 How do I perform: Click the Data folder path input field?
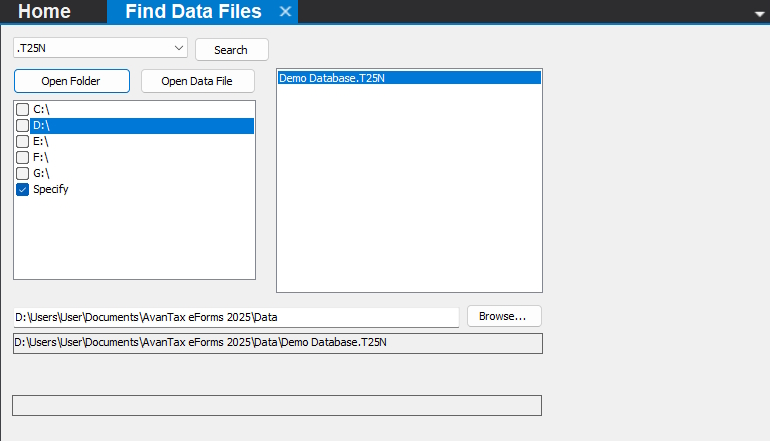(x=235, y=317)
